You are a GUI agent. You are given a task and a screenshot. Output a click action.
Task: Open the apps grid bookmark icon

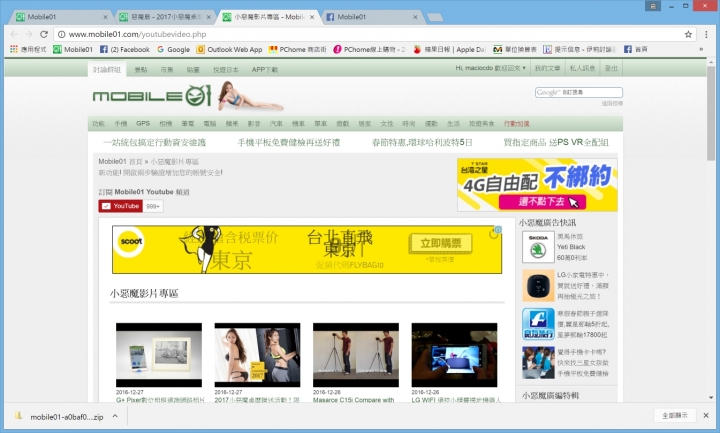click(14, 49)
